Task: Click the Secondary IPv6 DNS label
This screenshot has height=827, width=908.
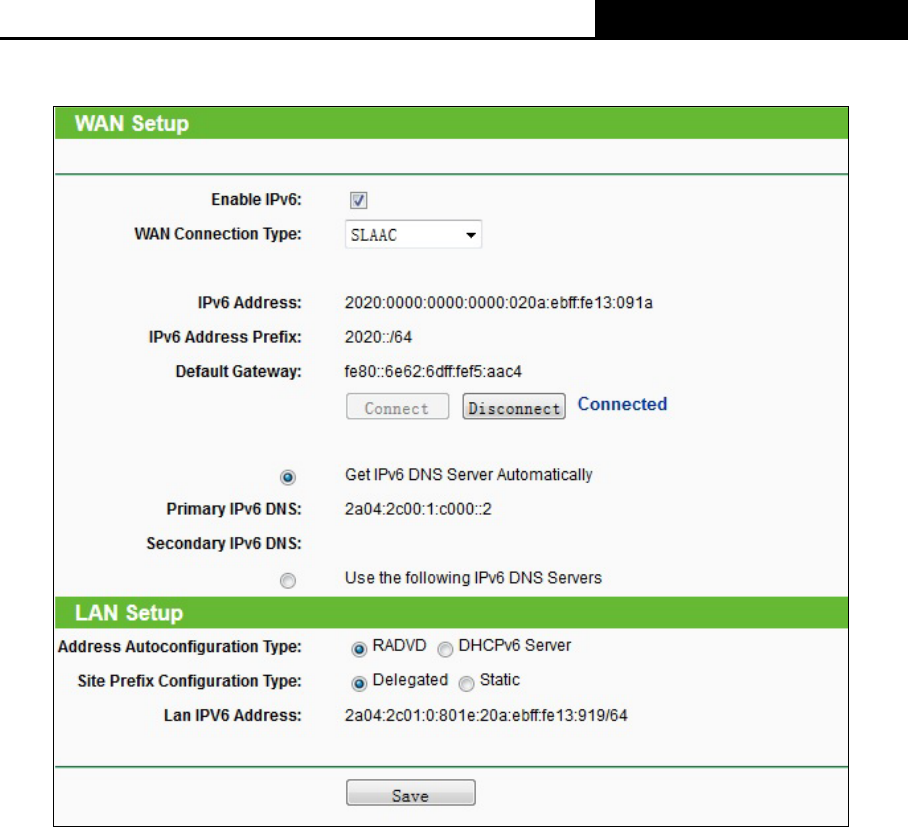Action: [x=224, y=544]
